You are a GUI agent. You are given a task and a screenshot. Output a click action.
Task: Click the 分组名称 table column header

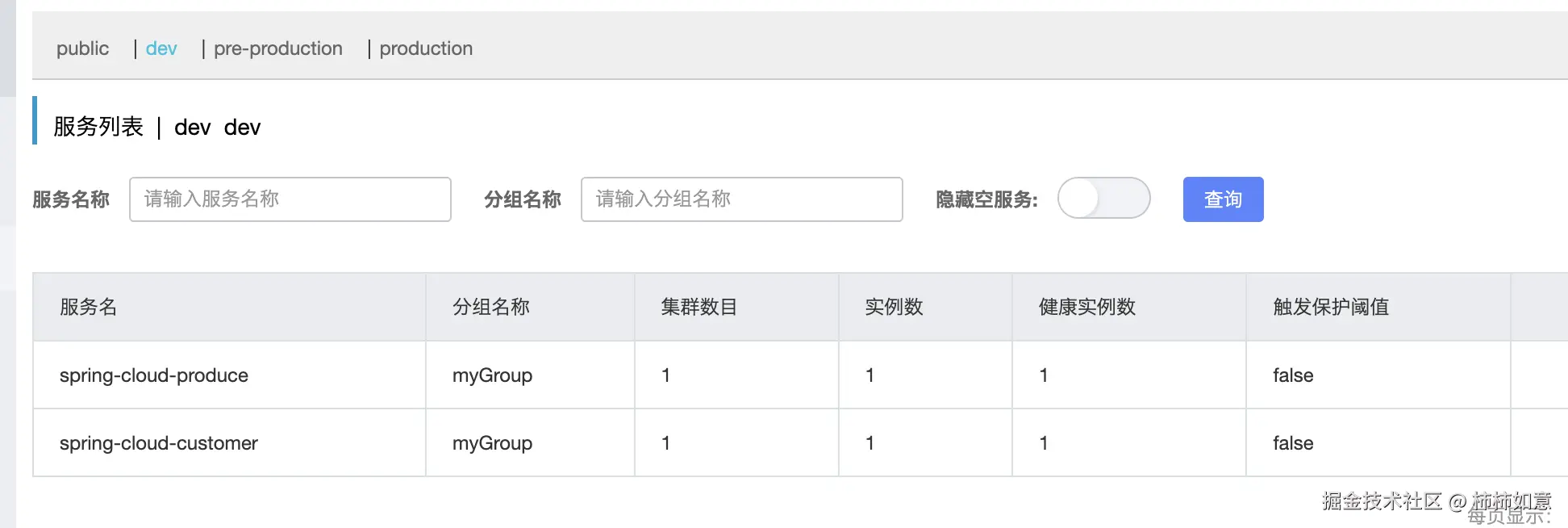[491, 307]
